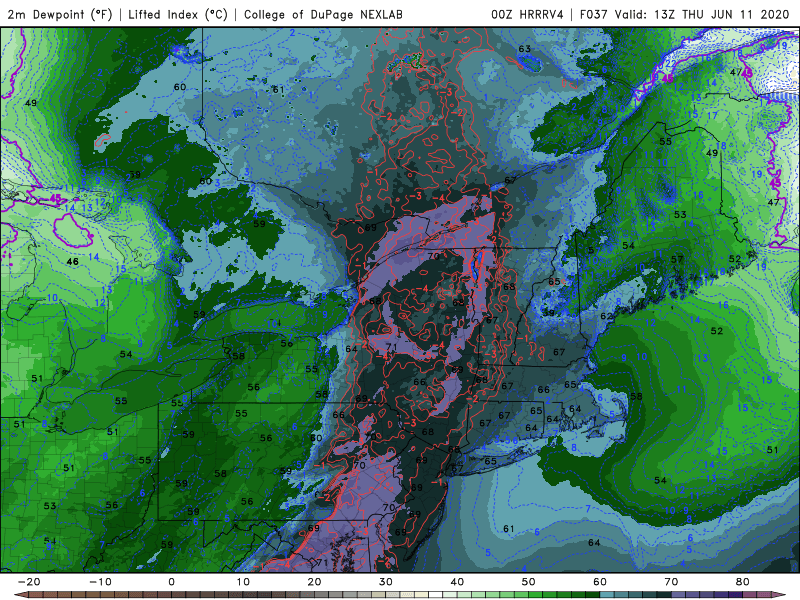Click the 'College of DuPage NEXLAB' header text

point(323,14)
